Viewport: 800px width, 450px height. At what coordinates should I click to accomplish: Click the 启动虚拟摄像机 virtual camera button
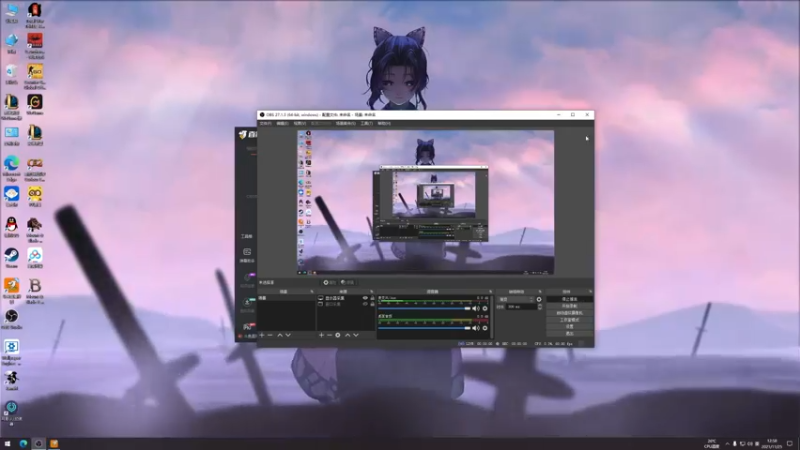coord(569,313)
